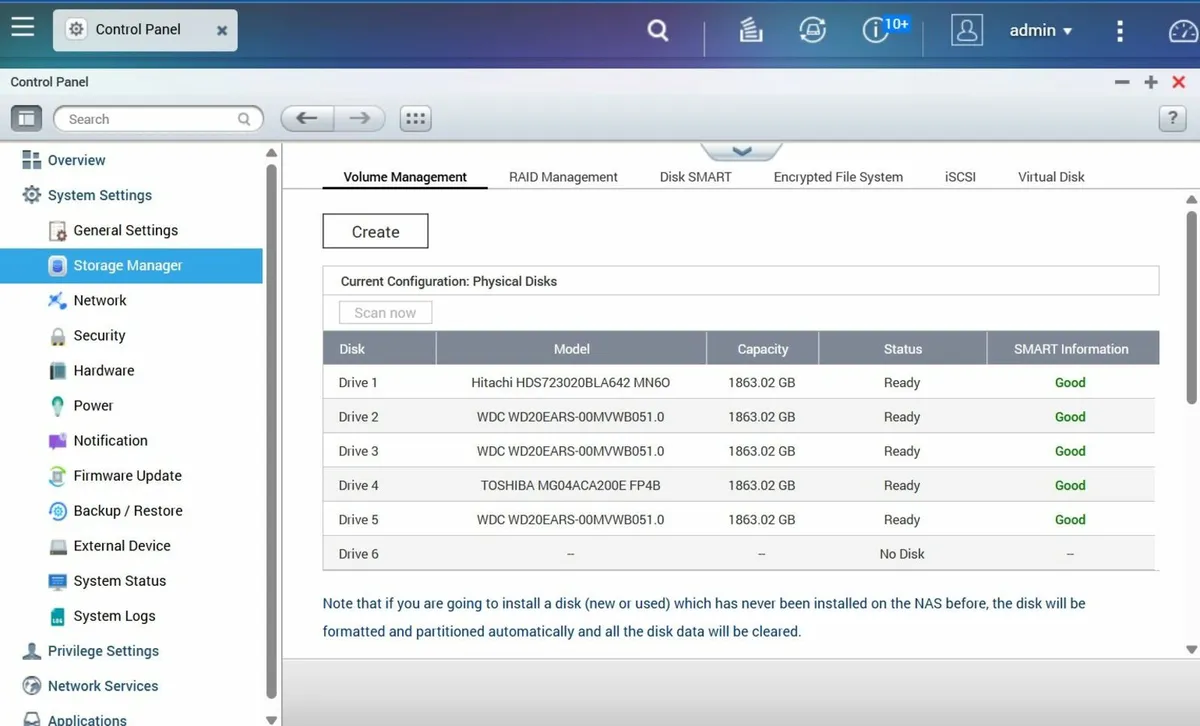Click the Model column header
The width and height of the screenshot is (1200, 726).
[x=571, y=349]
